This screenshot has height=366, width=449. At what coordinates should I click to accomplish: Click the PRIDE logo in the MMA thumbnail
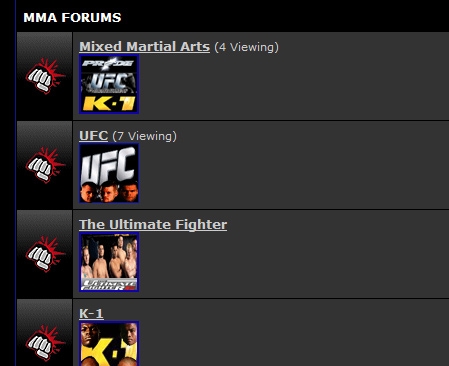click(108, 64)
